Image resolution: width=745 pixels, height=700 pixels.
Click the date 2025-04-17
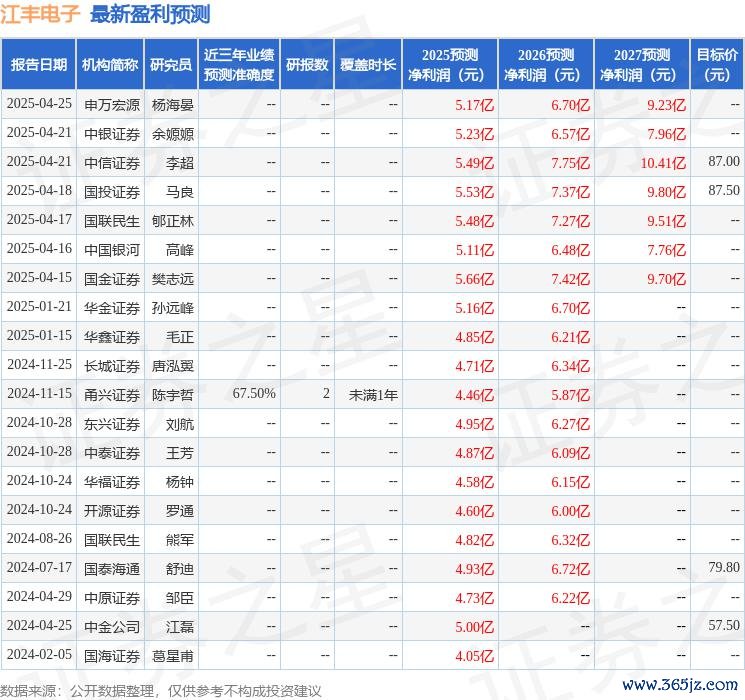pos(39,220)
